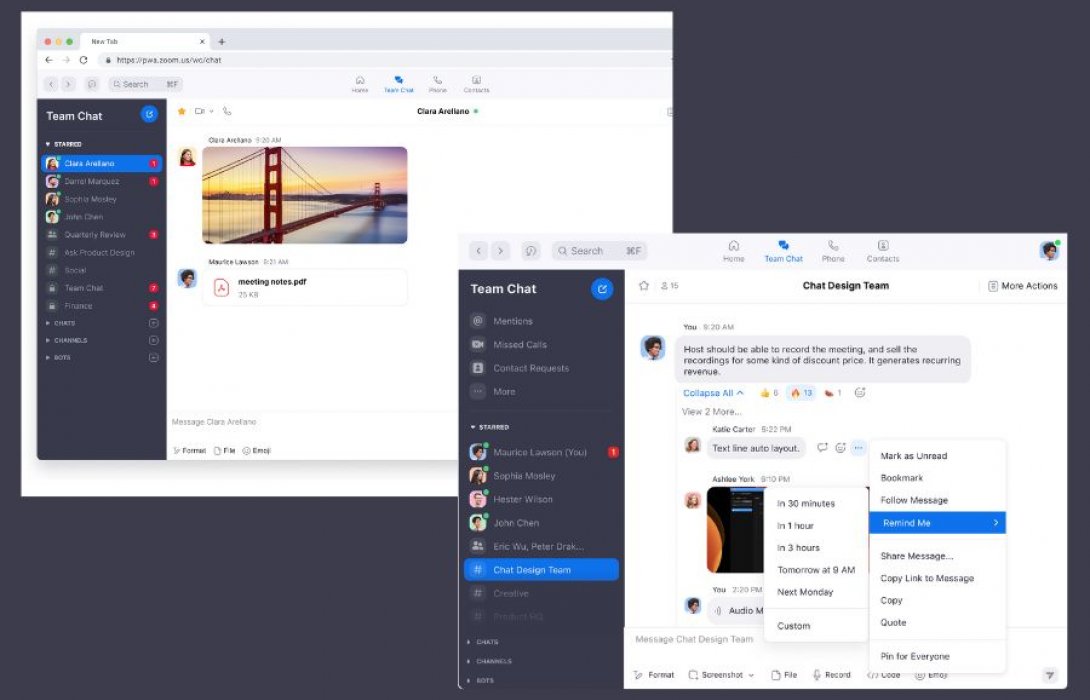The height and width of the screenshot is (700, 1090).
Task: Click video call icon in back window
Action: tap(200, 111)
